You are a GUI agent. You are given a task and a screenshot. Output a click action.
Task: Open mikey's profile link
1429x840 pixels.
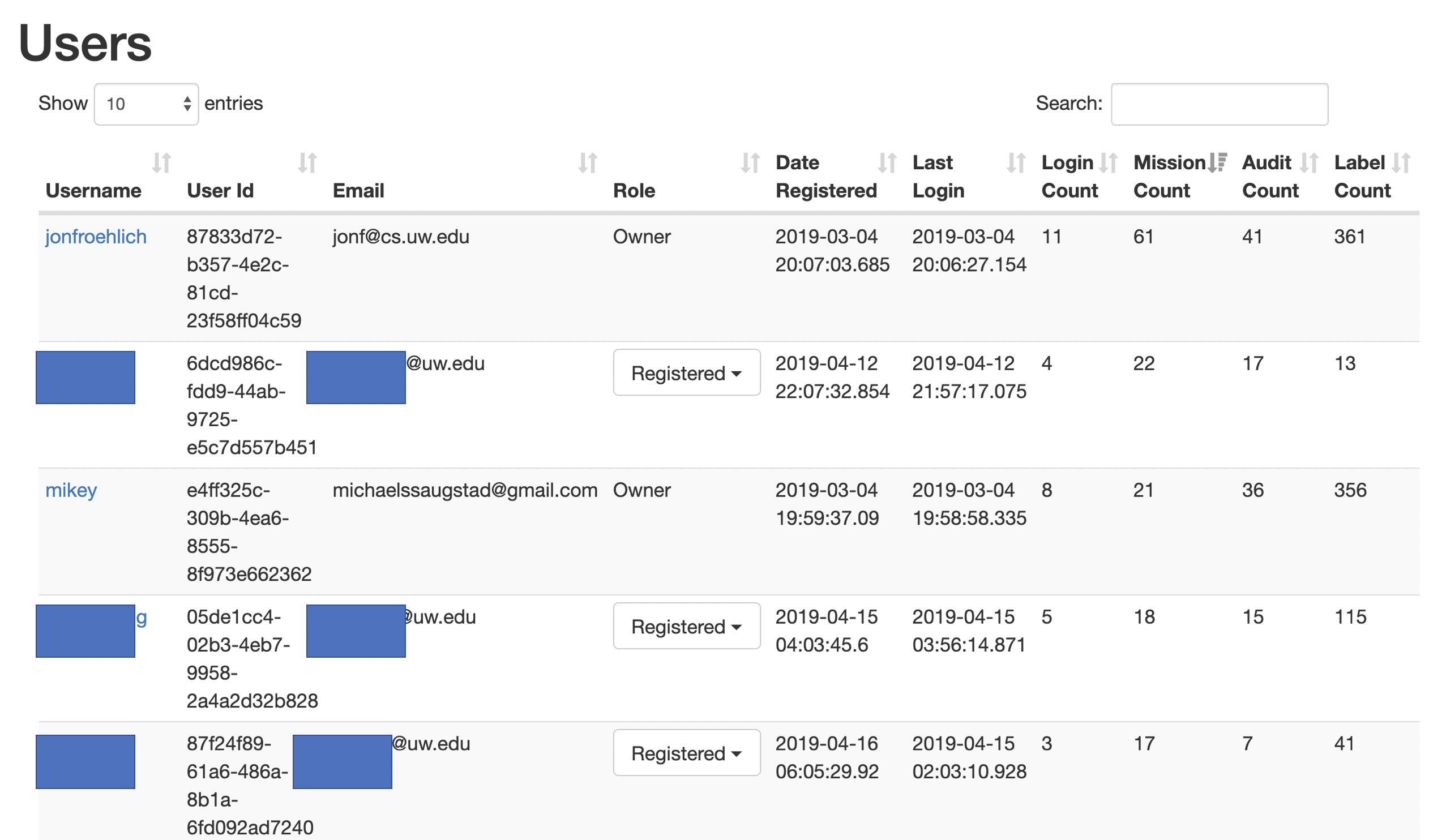pyautogui.click(x=71, y=491)
